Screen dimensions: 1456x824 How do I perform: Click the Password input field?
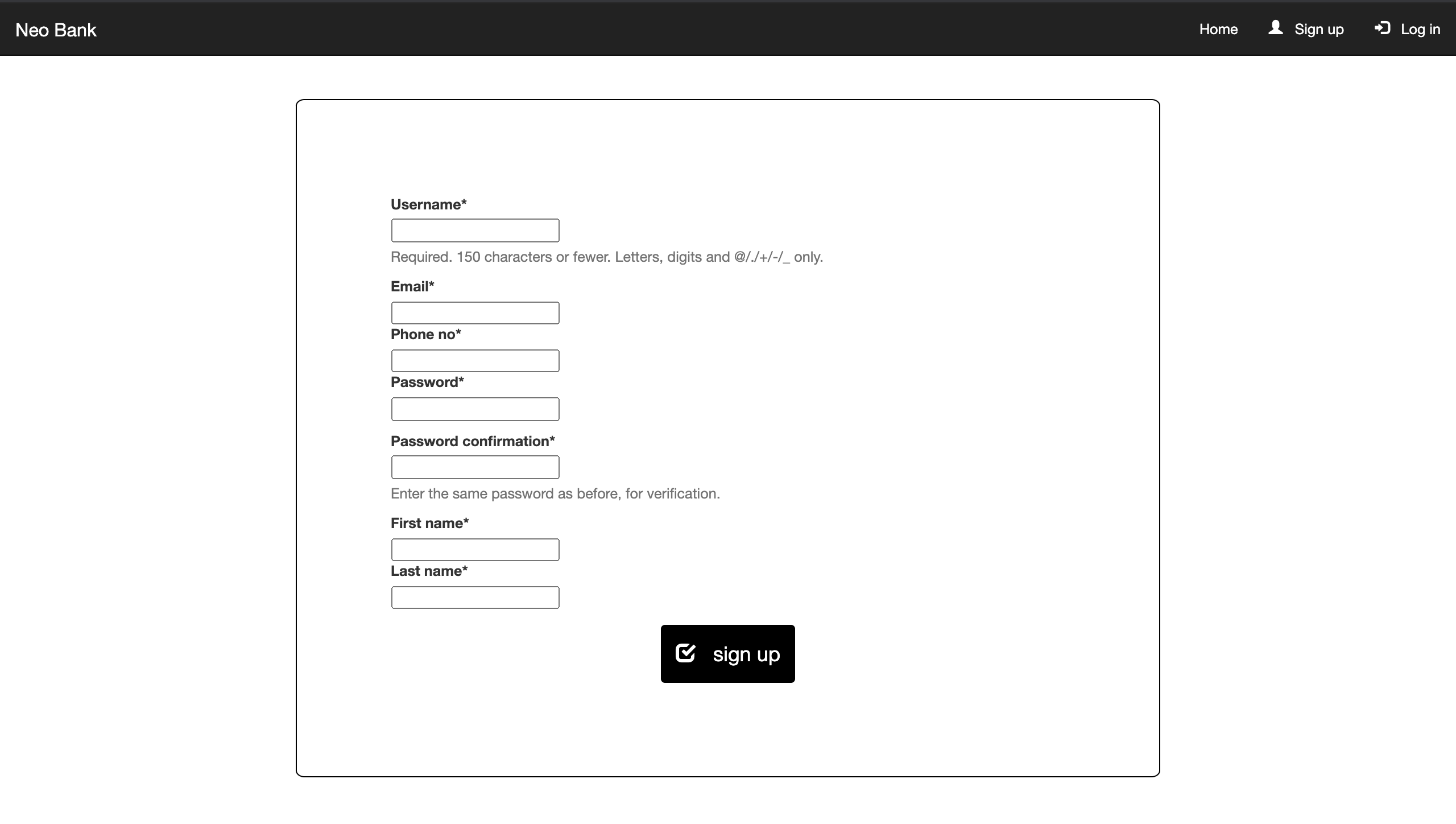475,409
